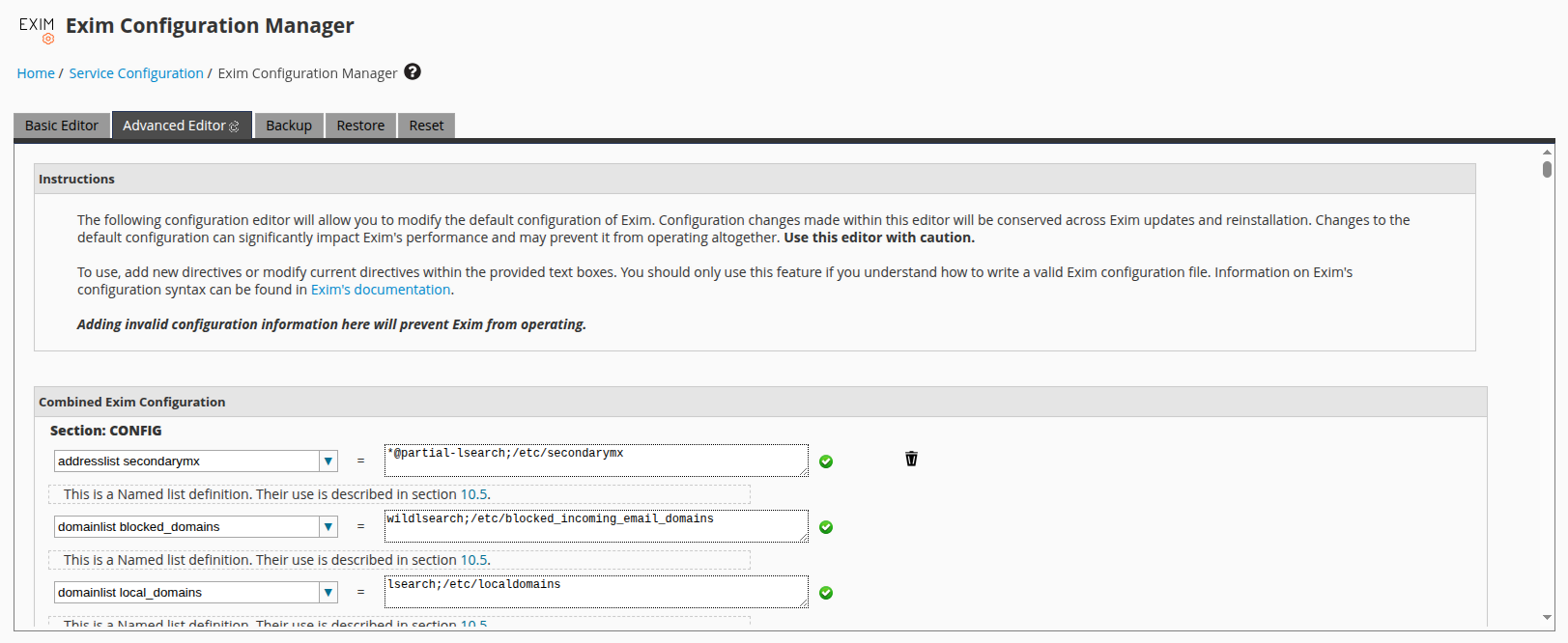Click the Exim Configuration Manager page title
Image resolution: width=1568 pixels, height=643 pixels.
pyautogui.click(x=210, y=26)
